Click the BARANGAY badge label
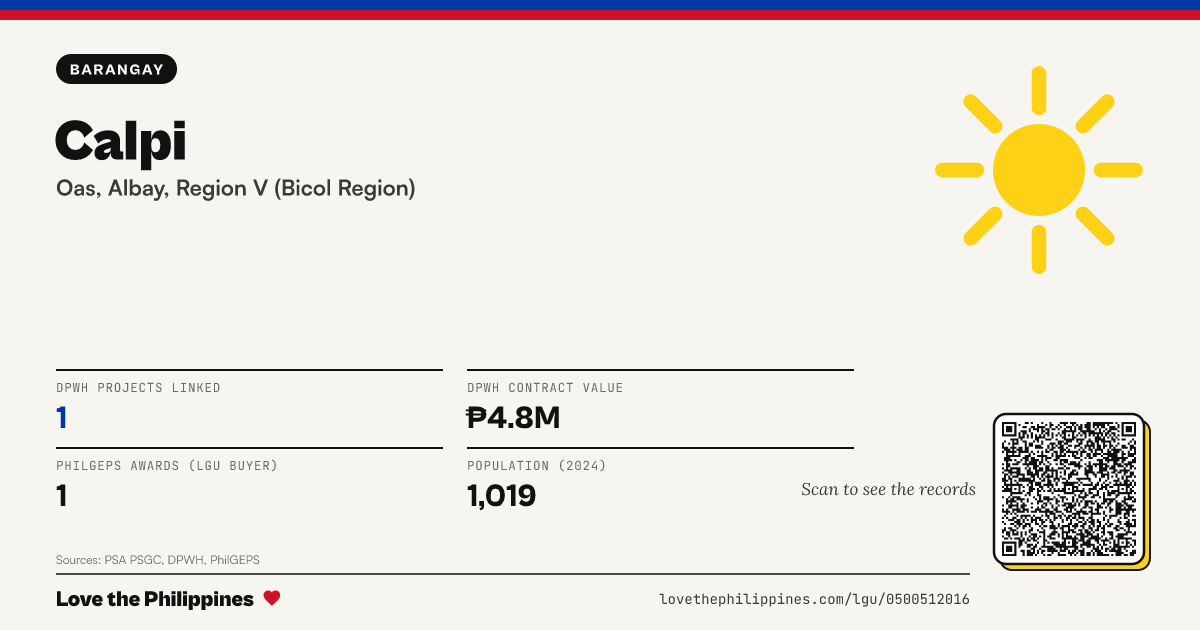 [117, 69]
